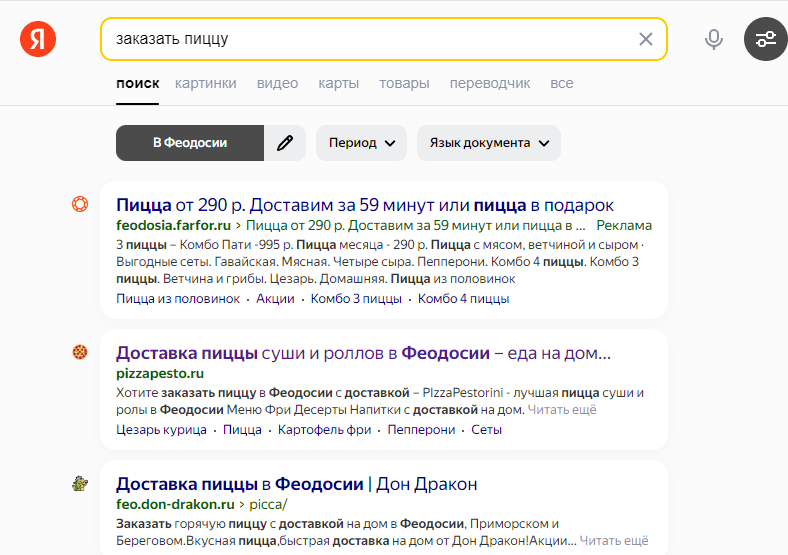Open the "Пицца от 290 р." ad title
788x555 pixels.
[364, 205]
